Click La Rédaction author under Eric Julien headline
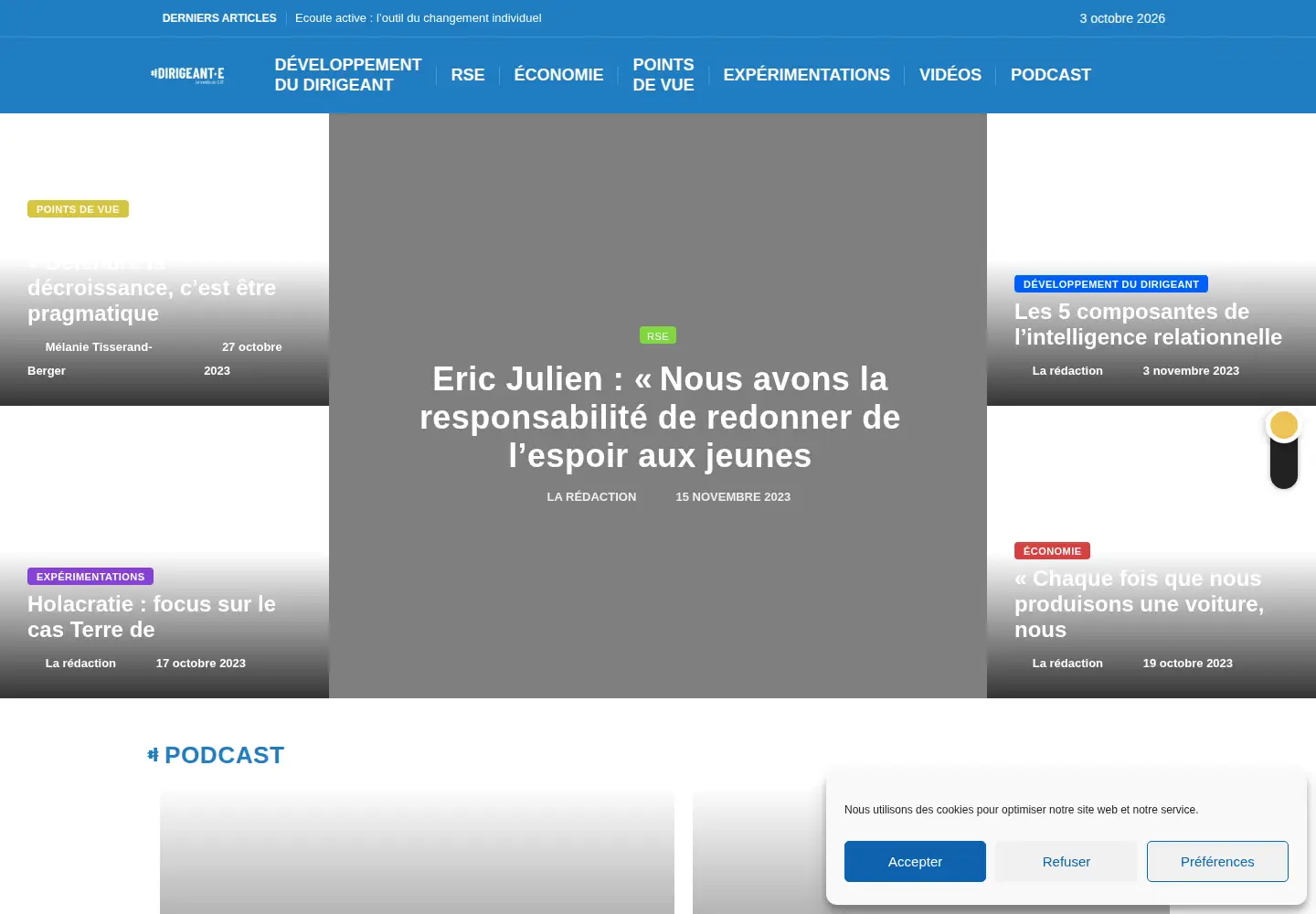This screenshot has width=1316, height=914. point(591,497)
